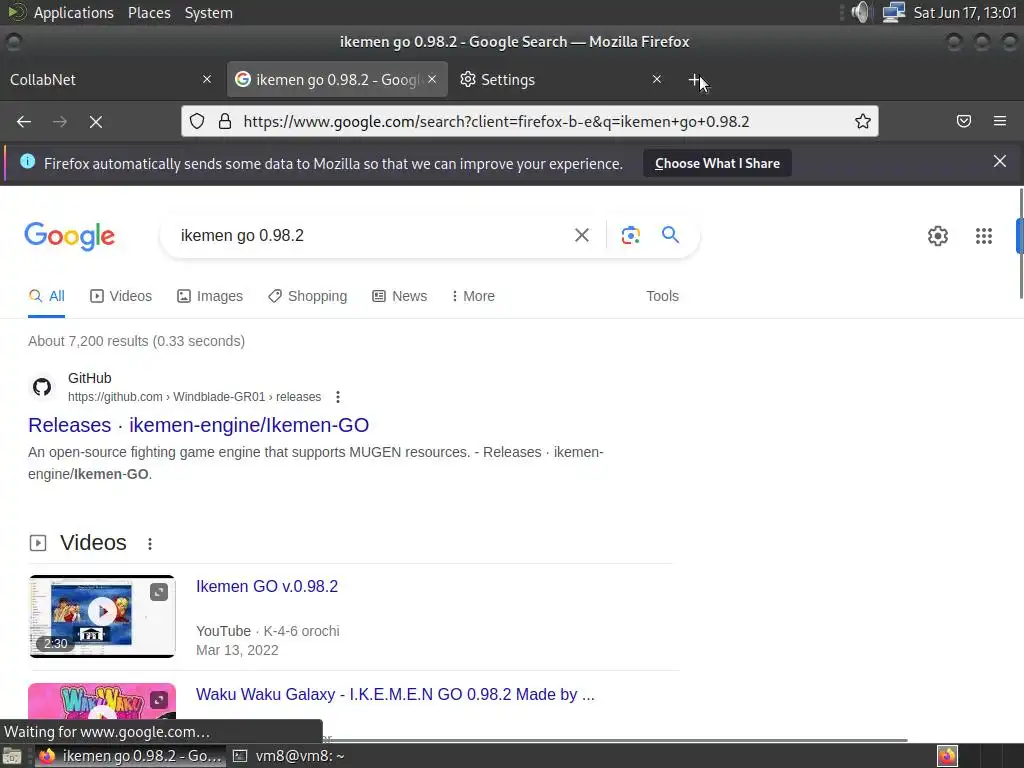The image size is (1024, 768).
Task: Open the Waku Waku Galaxy video link
Action: pos(395,694)
